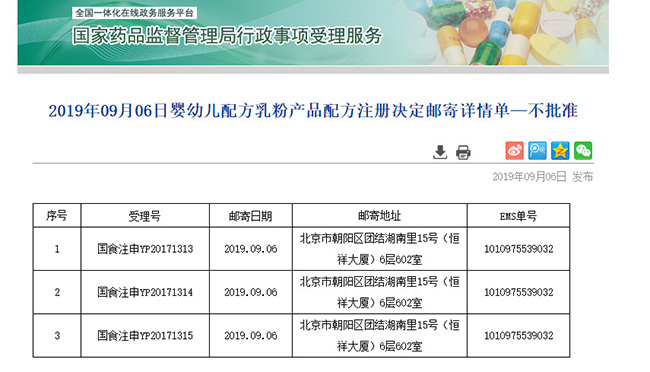650x372 pixels.
Task: Click serial number 2 in the table
Action: click(57, 292)
